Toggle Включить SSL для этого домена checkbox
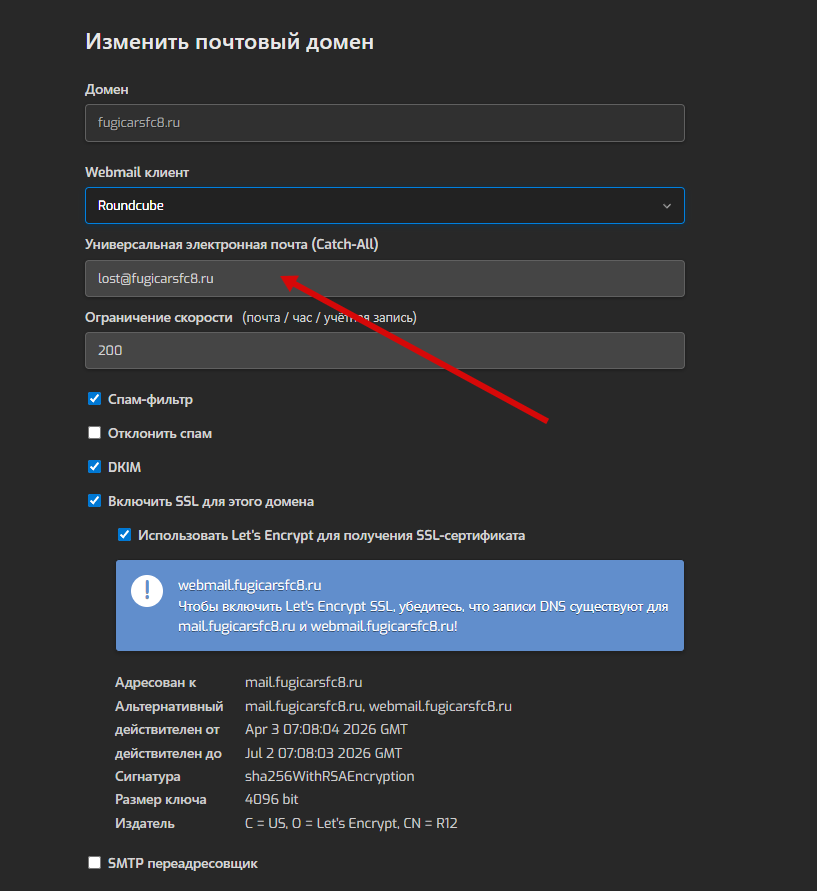The height and width of the screenshot is (891, 817). [x=95, y=501]
